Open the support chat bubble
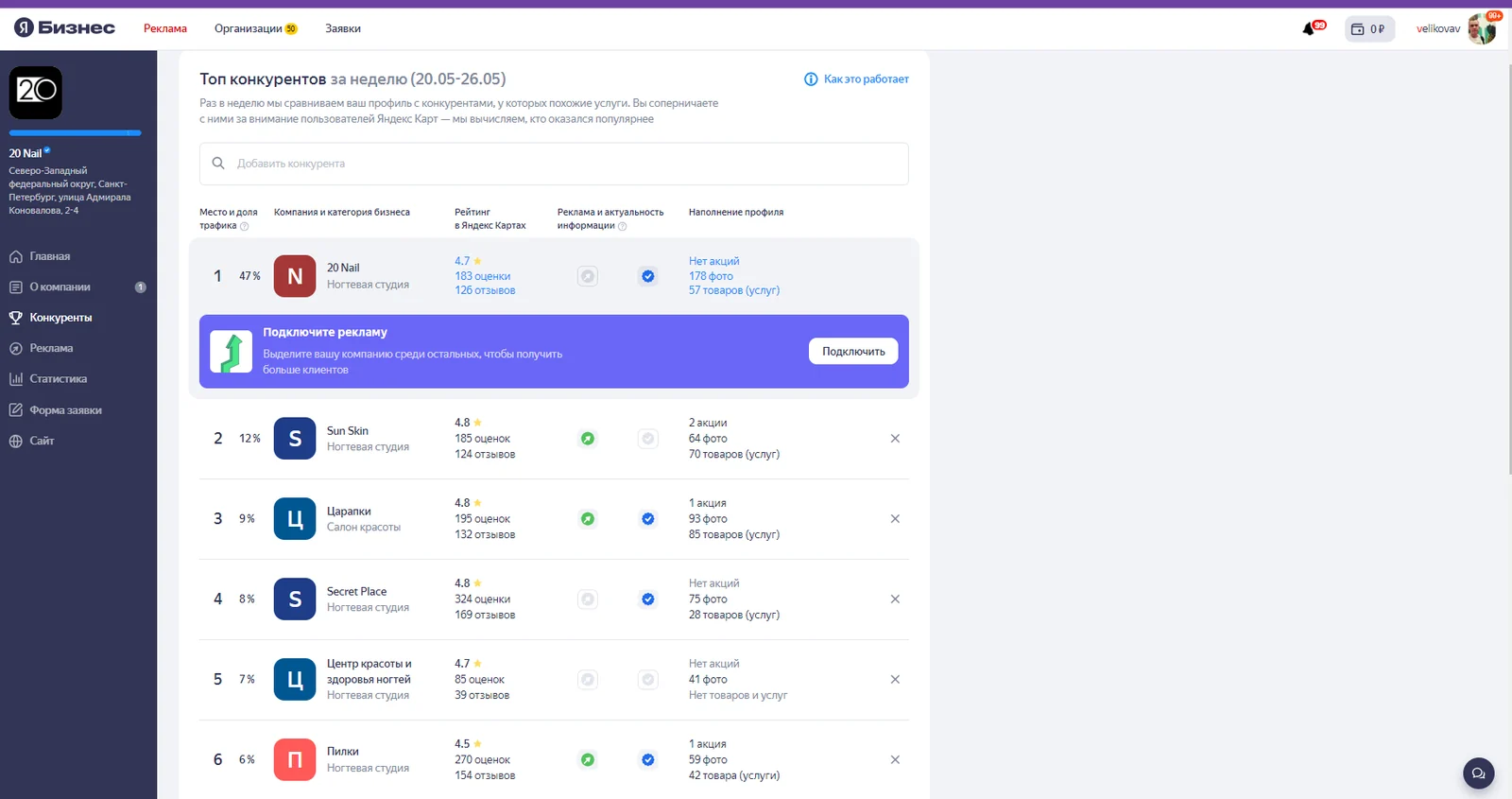Viewport: 1512px width, 799px height. point(1479,773)
